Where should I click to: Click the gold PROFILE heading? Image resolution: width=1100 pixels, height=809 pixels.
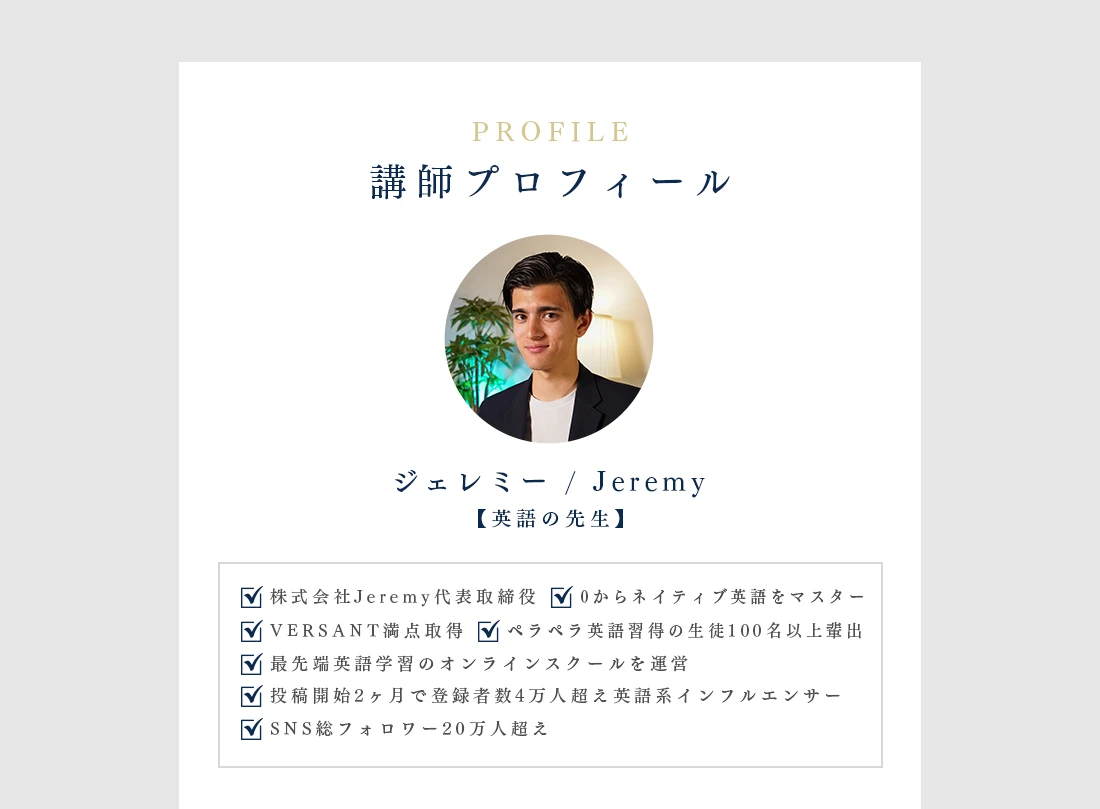551,132
